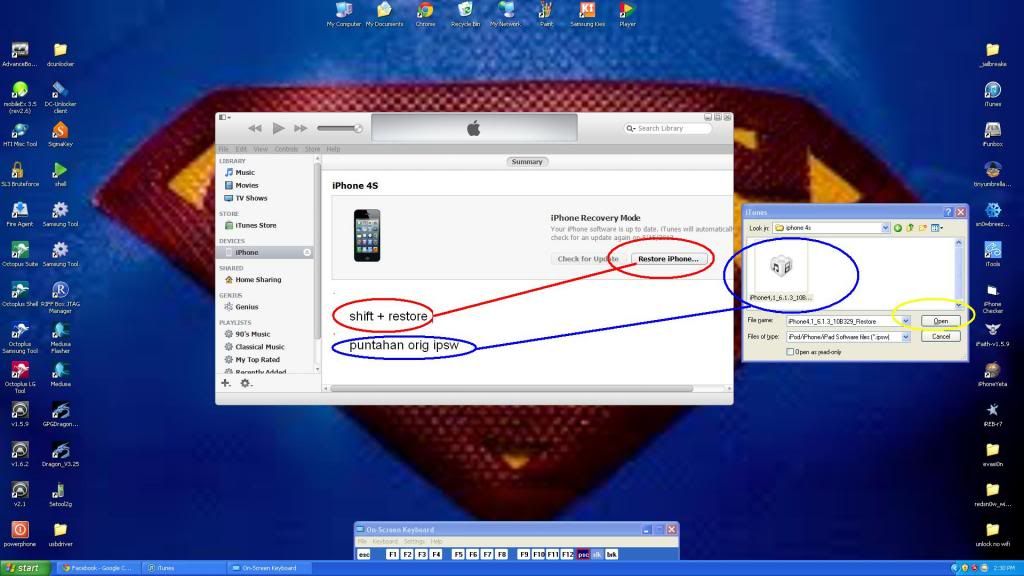
Task: Open the HTI Misc Tool desktop icon
Action: [20, 135]
